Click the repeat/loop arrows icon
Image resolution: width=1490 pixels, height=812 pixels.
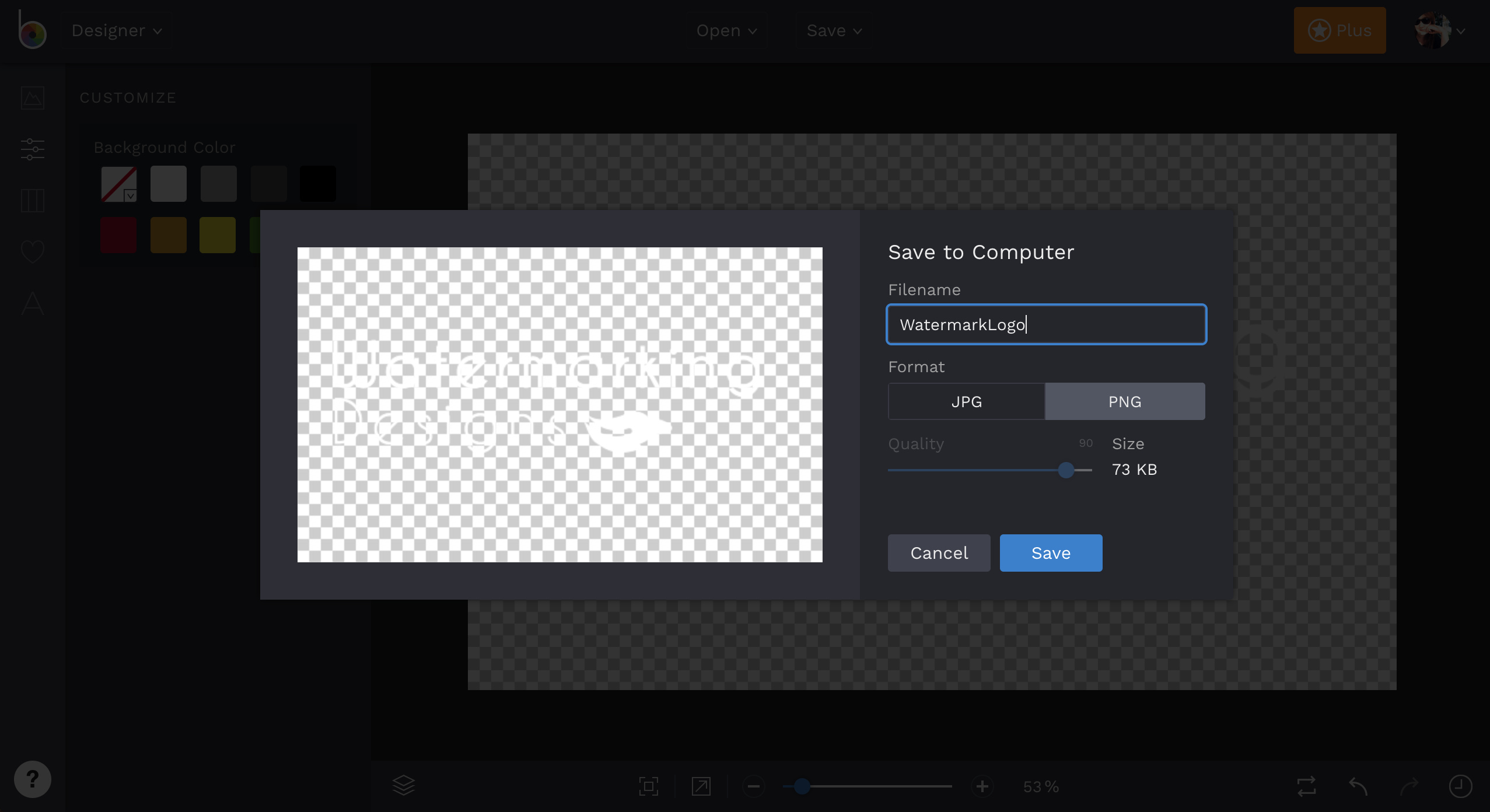[x=1307, y=786]
